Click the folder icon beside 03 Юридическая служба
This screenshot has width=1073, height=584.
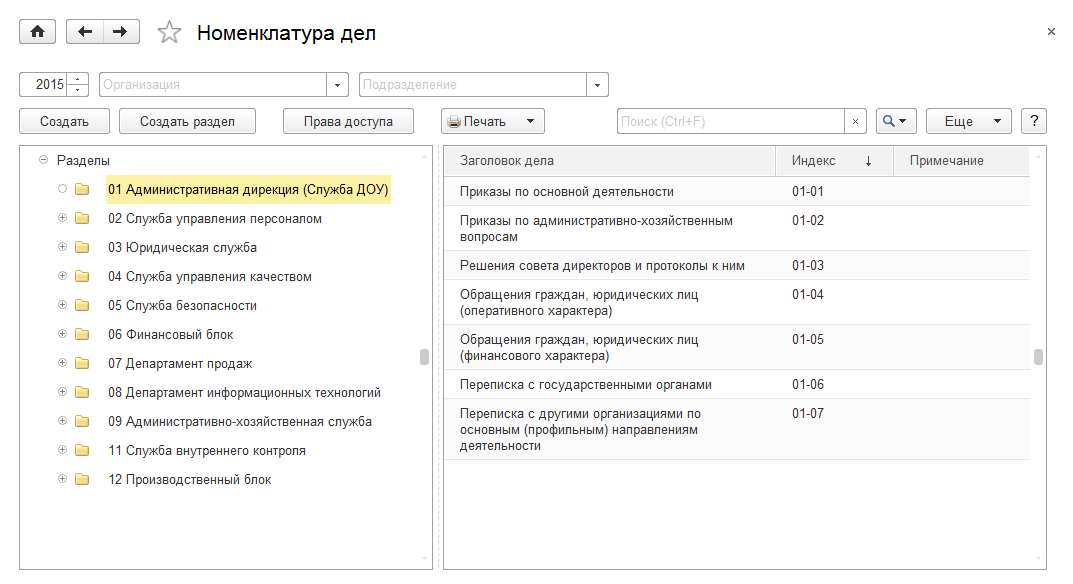(81, 246)
